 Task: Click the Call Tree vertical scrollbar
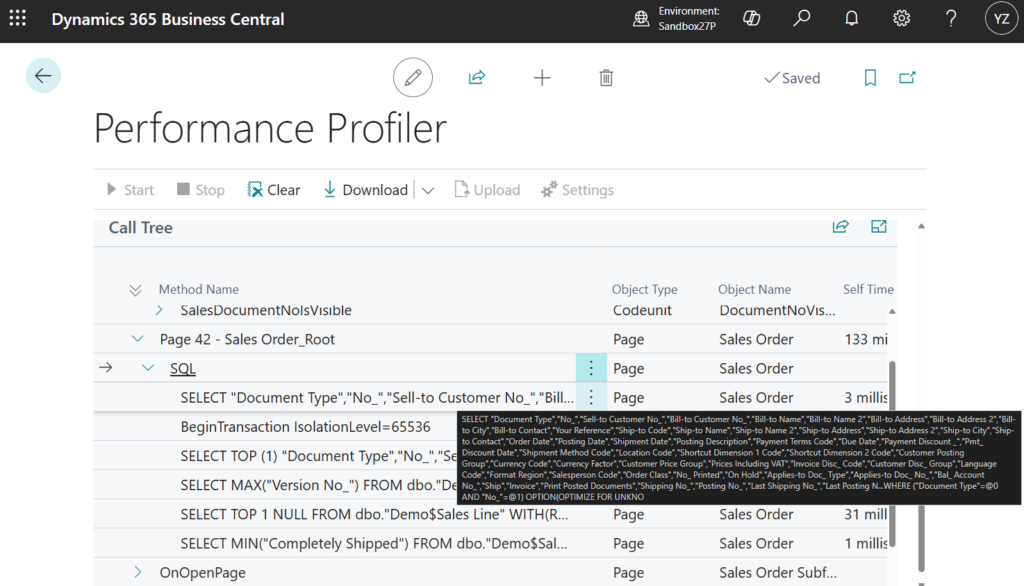(x=892, y=450)
